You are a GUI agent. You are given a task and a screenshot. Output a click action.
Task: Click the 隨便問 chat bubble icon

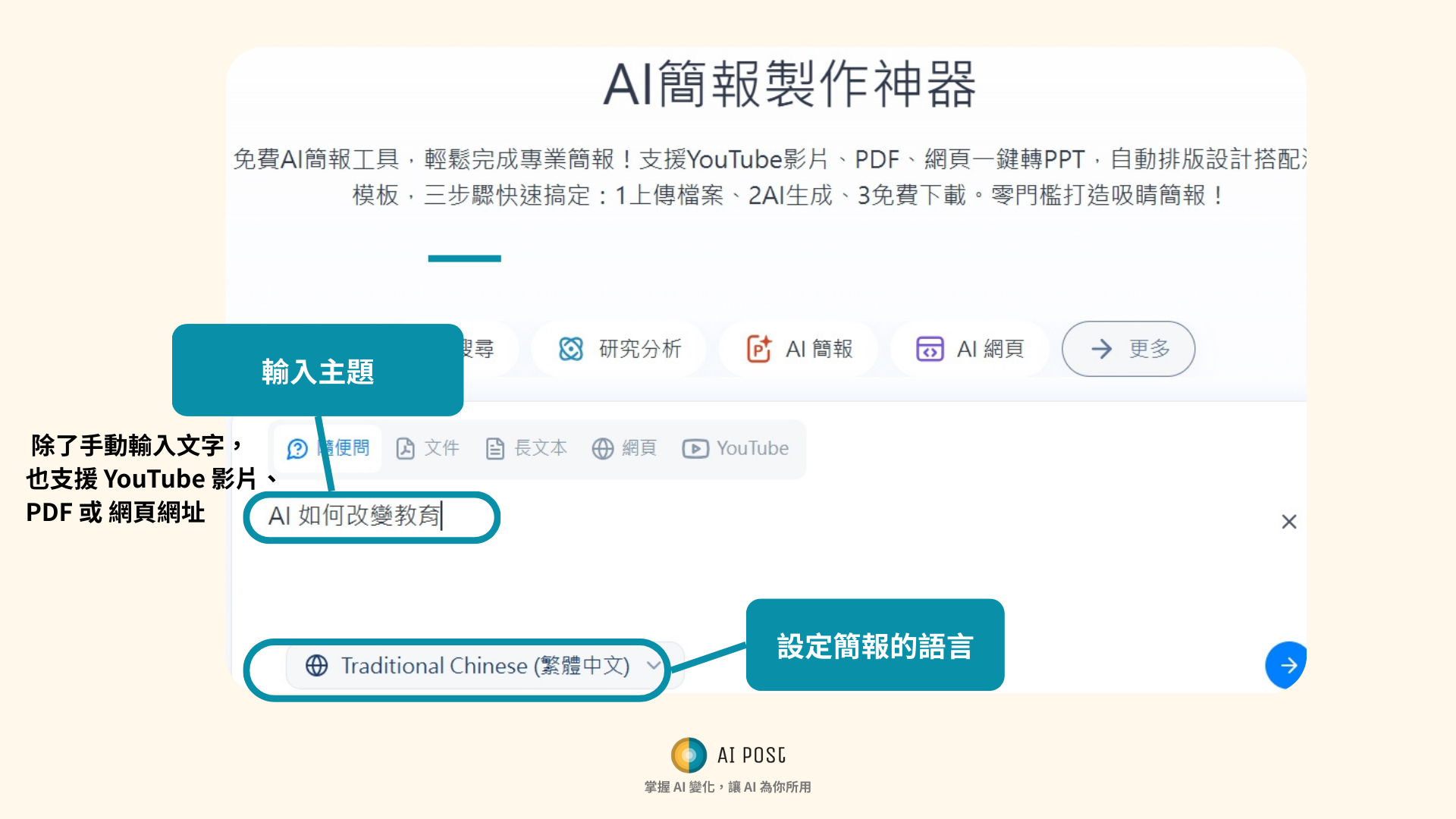297,449
